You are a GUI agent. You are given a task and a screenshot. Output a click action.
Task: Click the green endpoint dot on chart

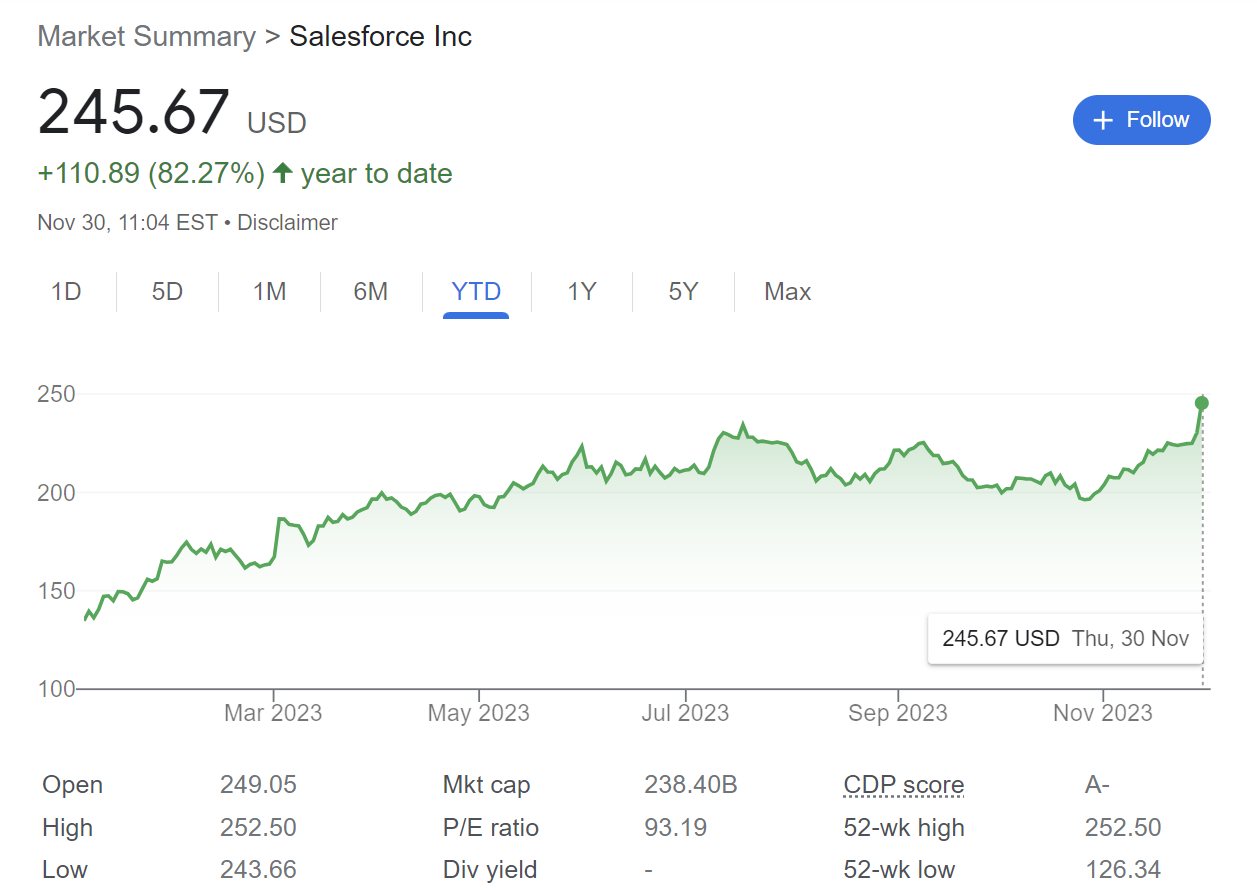click(1202, 403)
